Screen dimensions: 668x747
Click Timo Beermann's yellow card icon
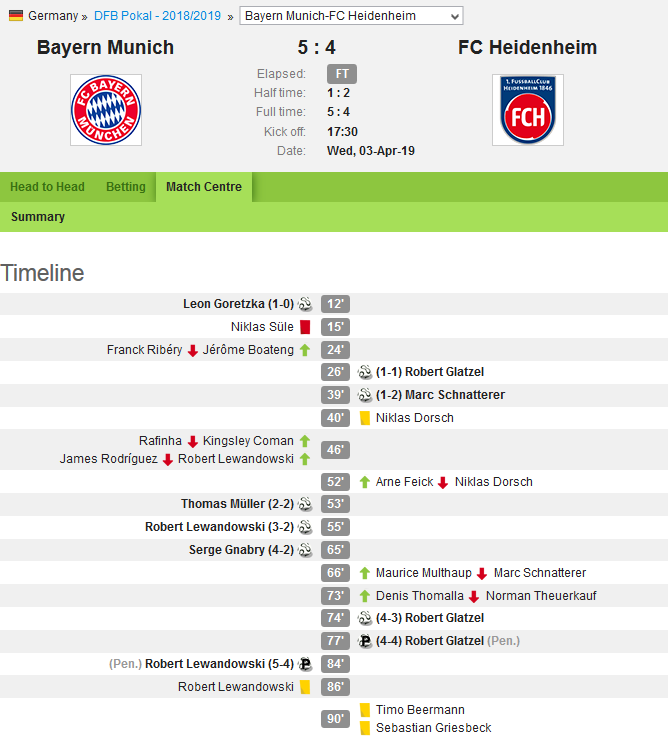[x=365, y=710]
